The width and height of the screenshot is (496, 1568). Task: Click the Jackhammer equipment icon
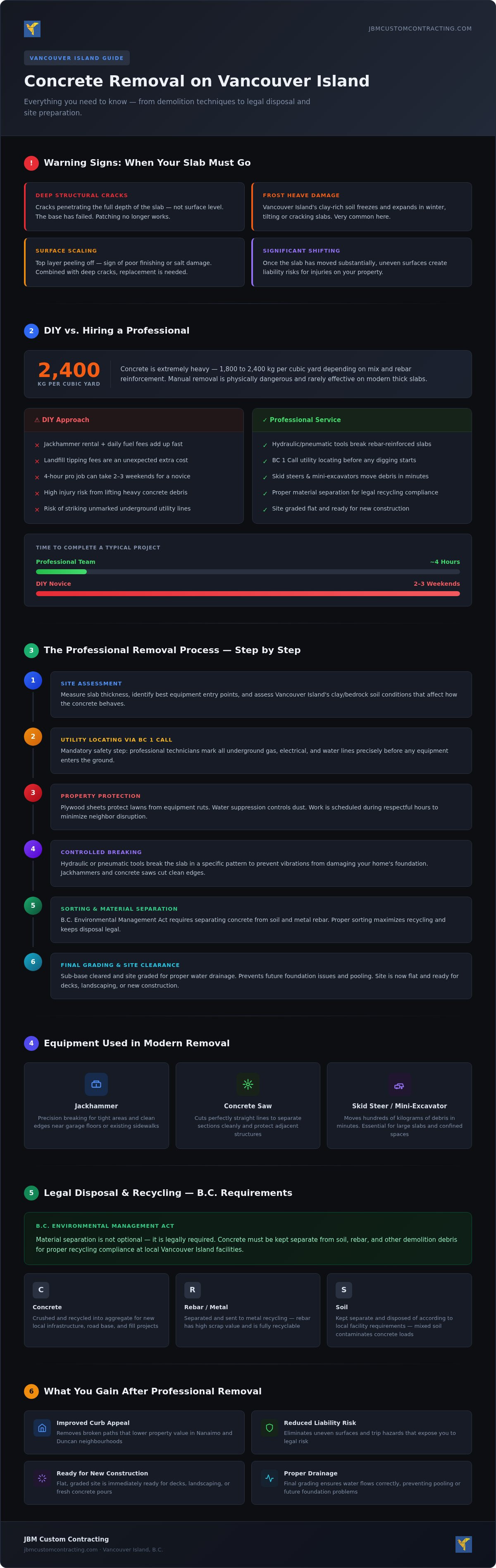pos(96,1084)
